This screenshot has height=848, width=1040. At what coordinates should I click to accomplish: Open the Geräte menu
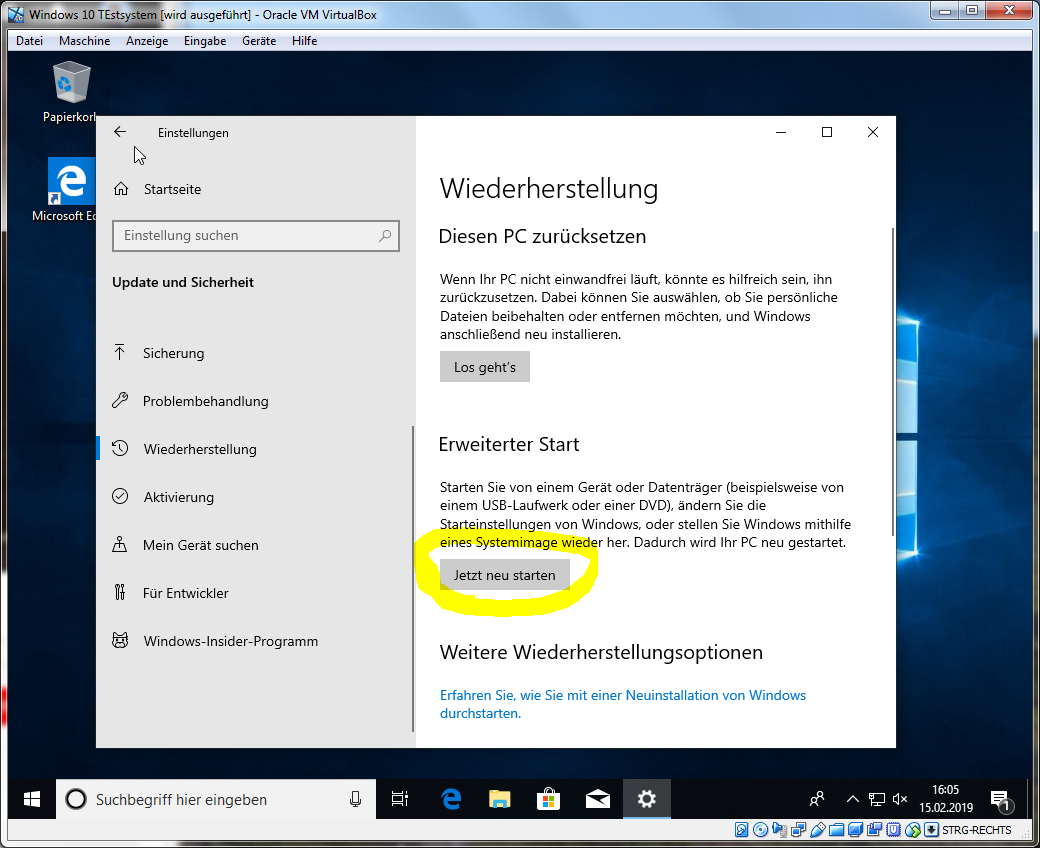[x=258, y=41]
